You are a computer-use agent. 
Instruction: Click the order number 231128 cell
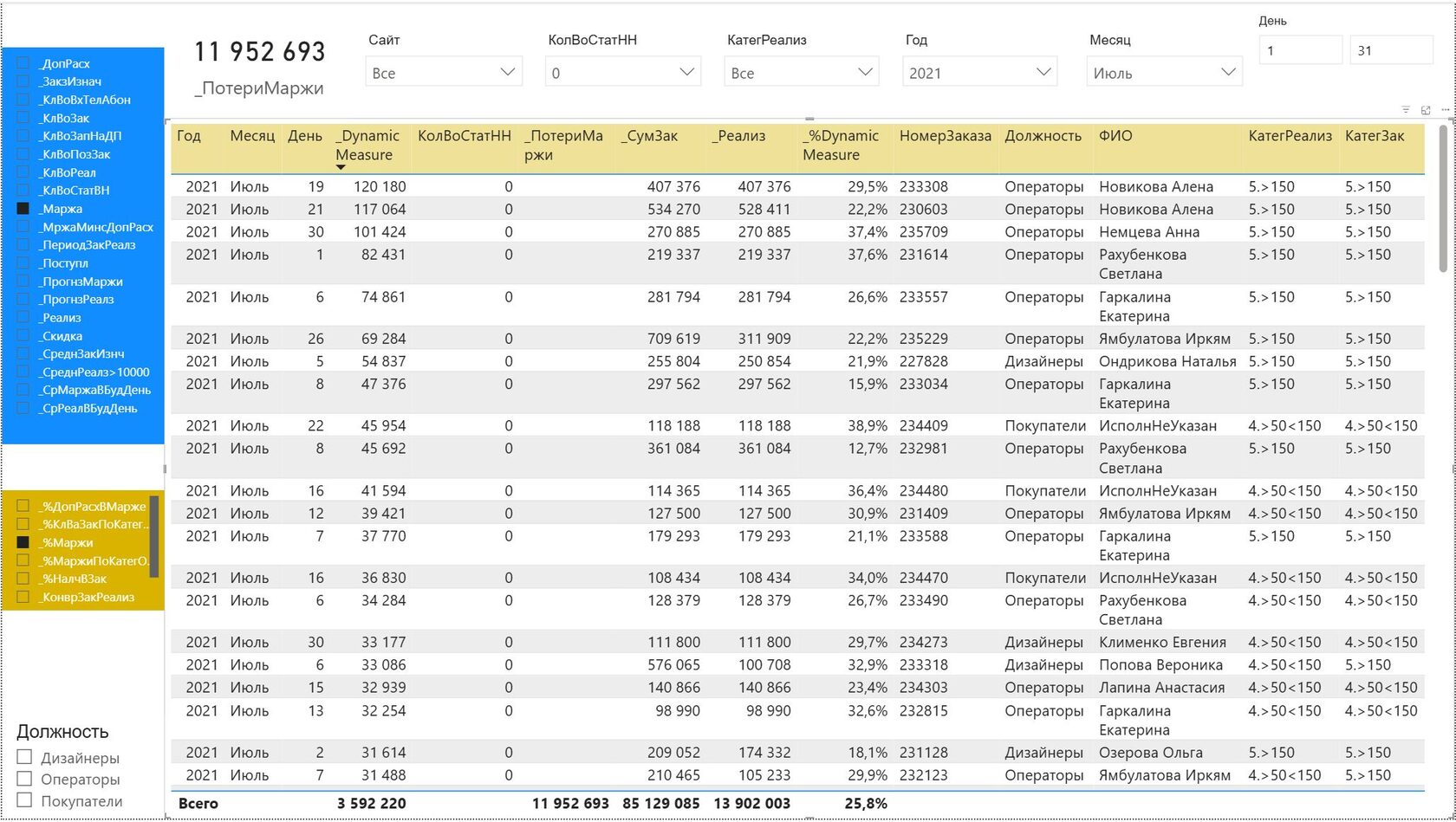[923, 753]
